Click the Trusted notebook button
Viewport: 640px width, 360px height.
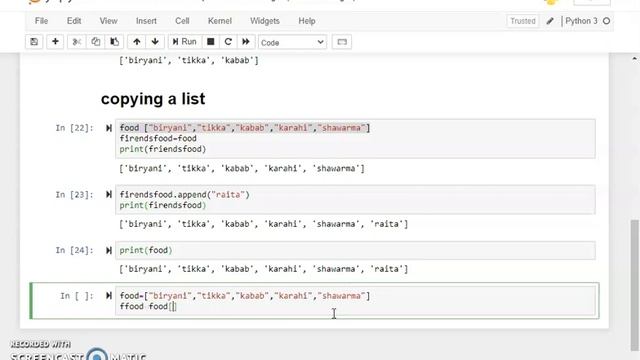point(523,21)
